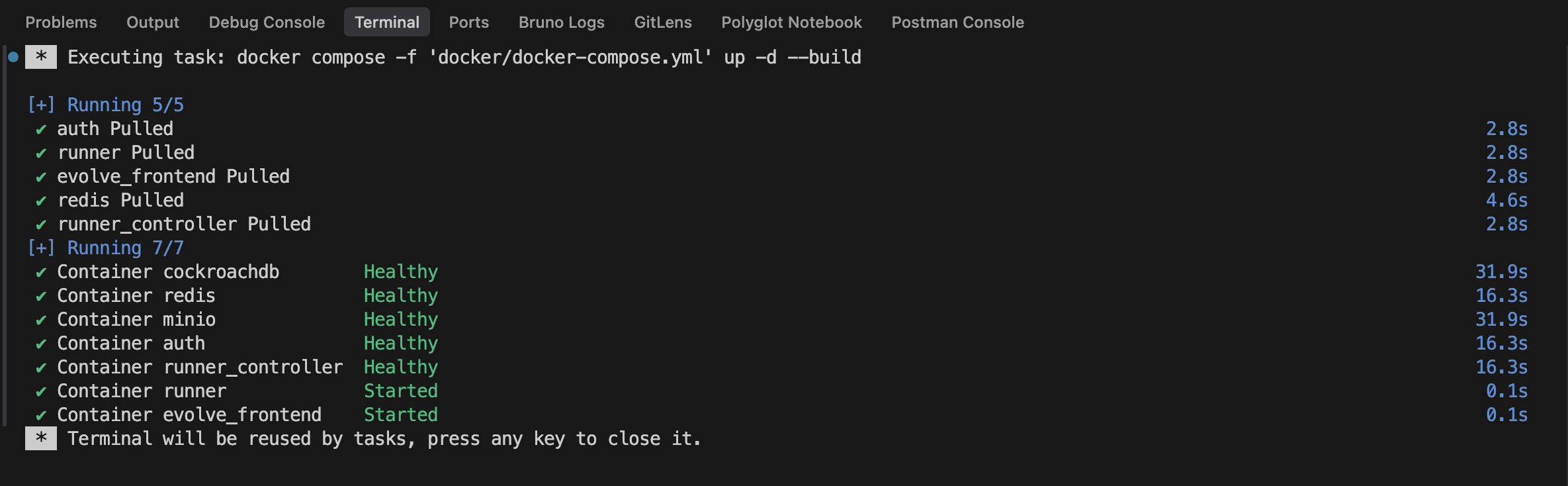The image size is (1568, 486).
Task: Click the green check next to Container cockroachdb
Action: click(41, 271)
